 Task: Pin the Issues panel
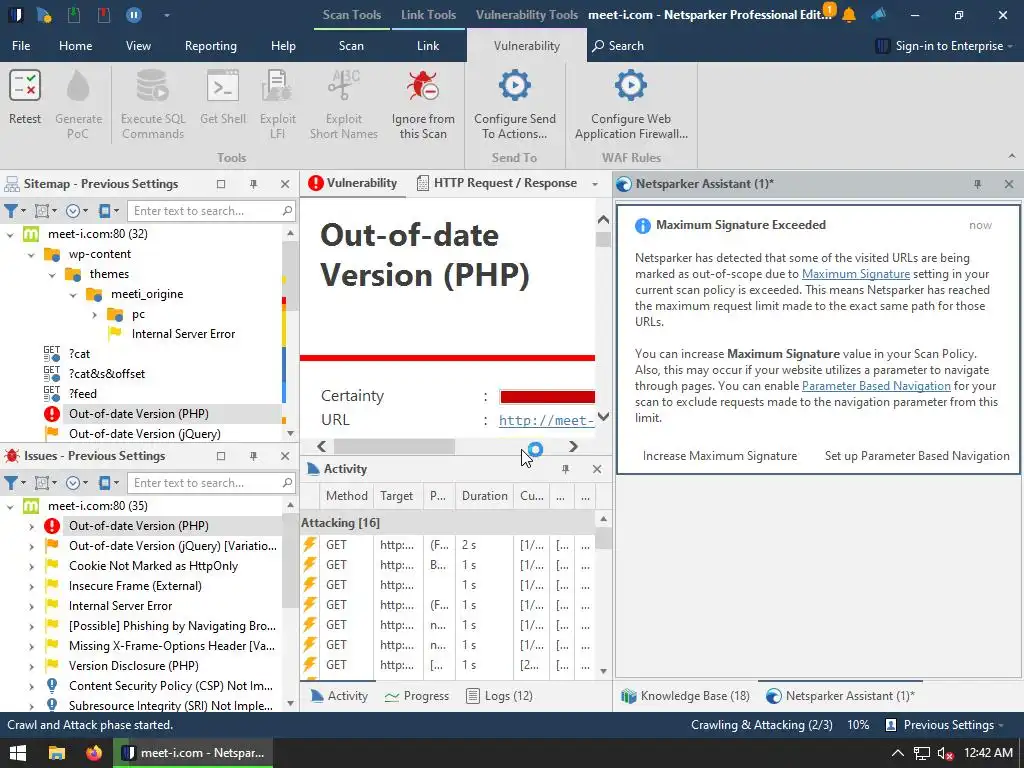pyautogui.click(x=253, y=456)
